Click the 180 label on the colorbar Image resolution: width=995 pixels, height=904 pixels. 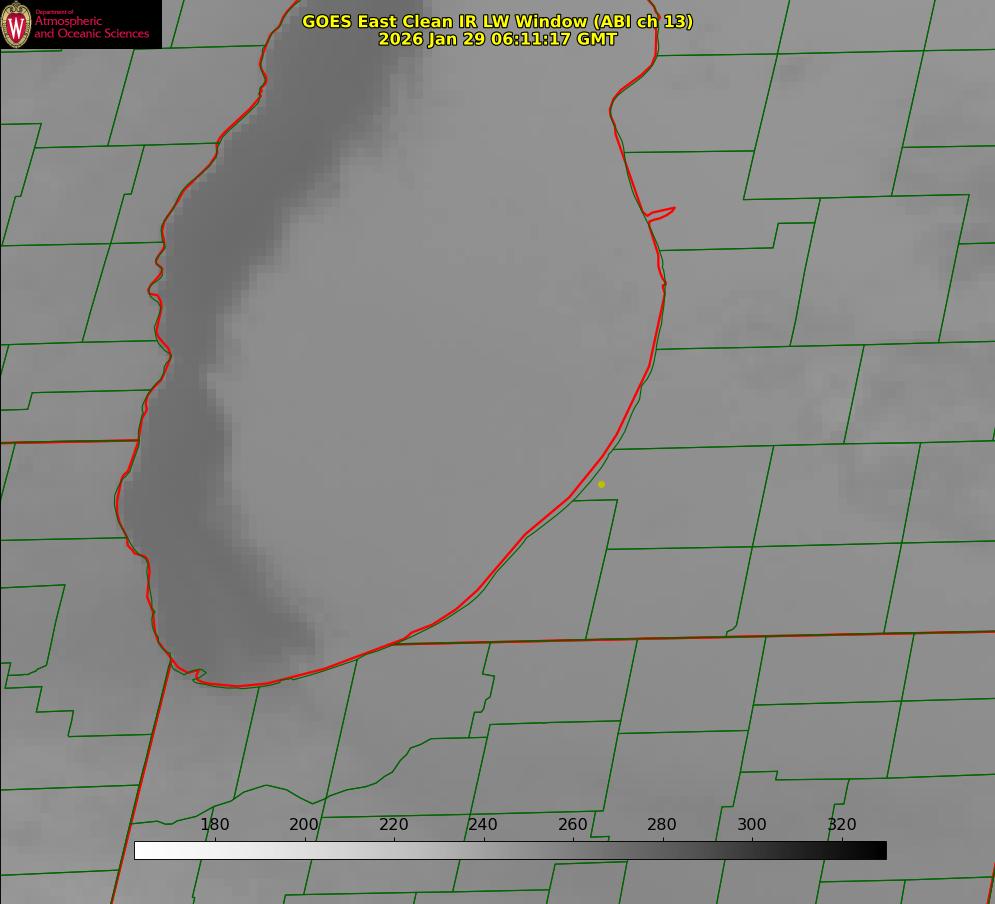(x=215, y=825)
